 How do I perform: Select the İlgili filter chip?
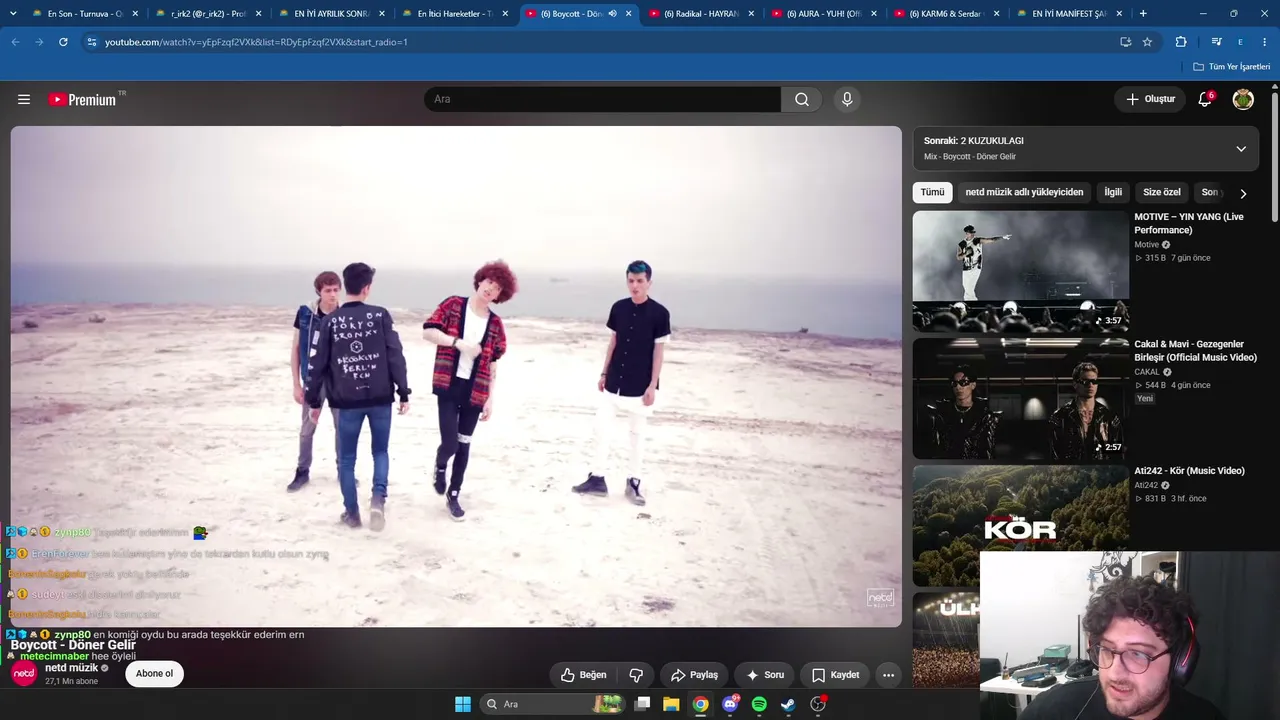point(1113,192)
